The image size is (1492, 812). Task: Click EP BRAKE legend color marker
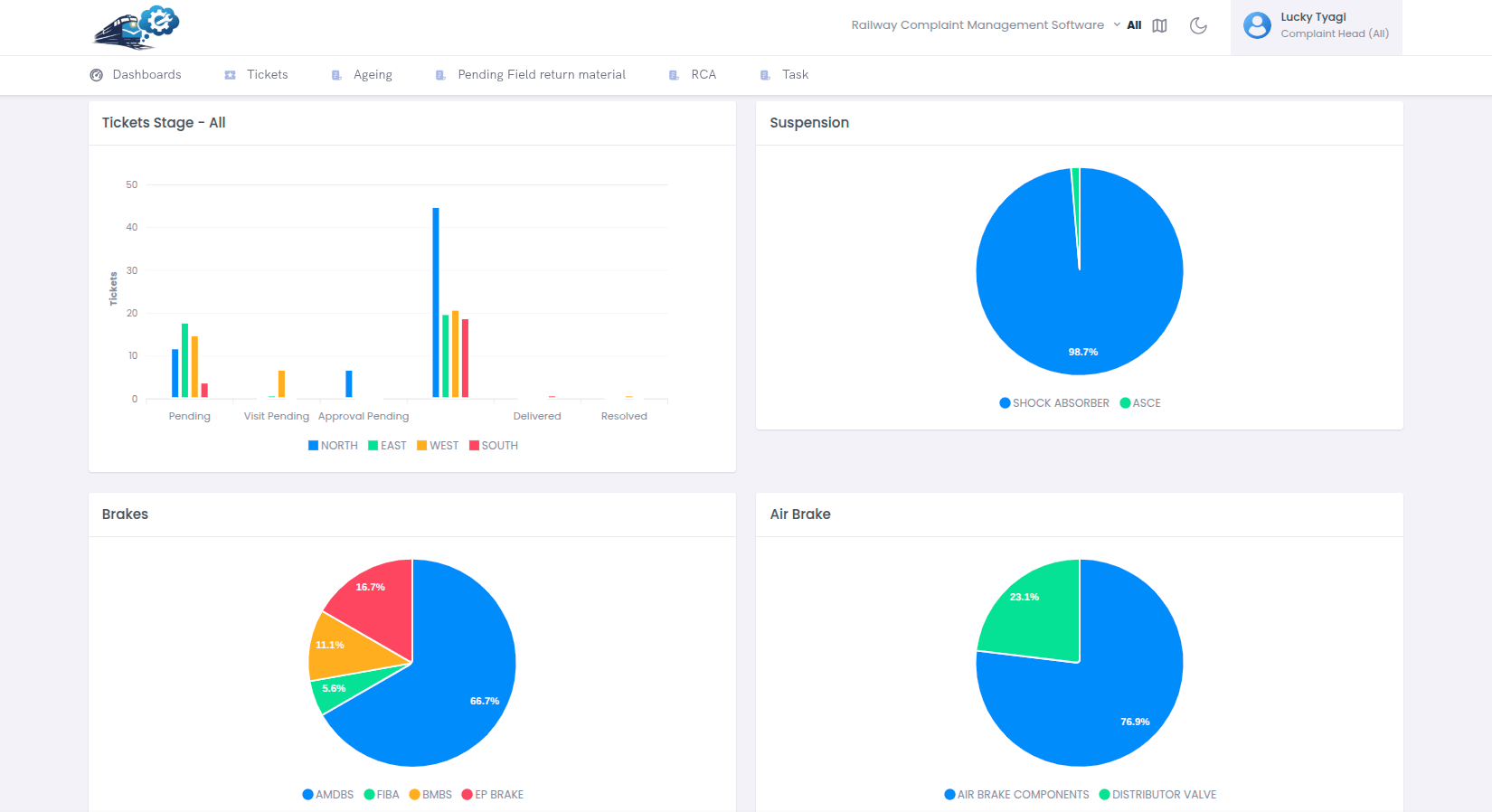click(x=467, y=795)
